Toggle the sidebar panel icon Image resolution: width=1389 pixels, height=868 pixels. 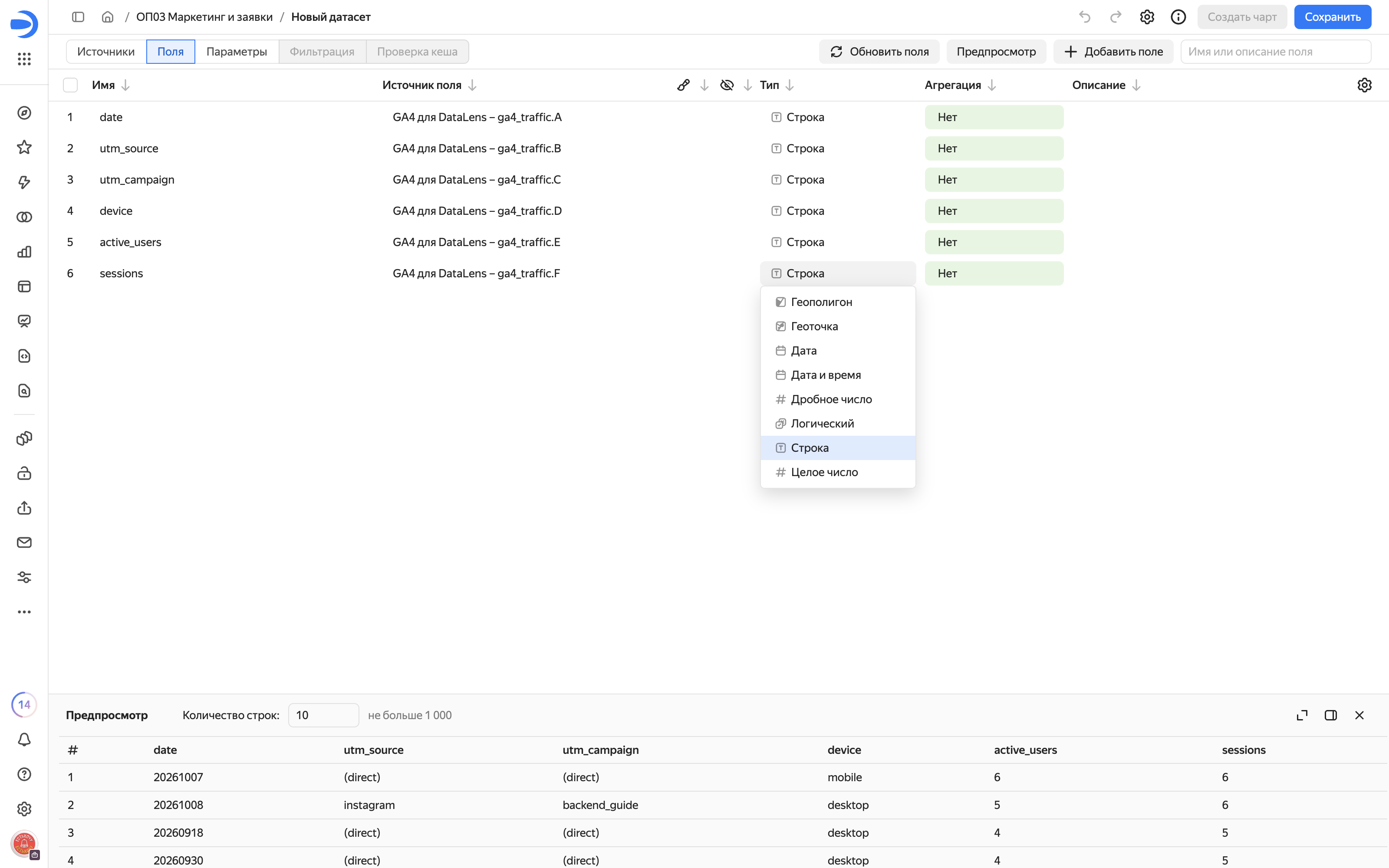[78, 17]
